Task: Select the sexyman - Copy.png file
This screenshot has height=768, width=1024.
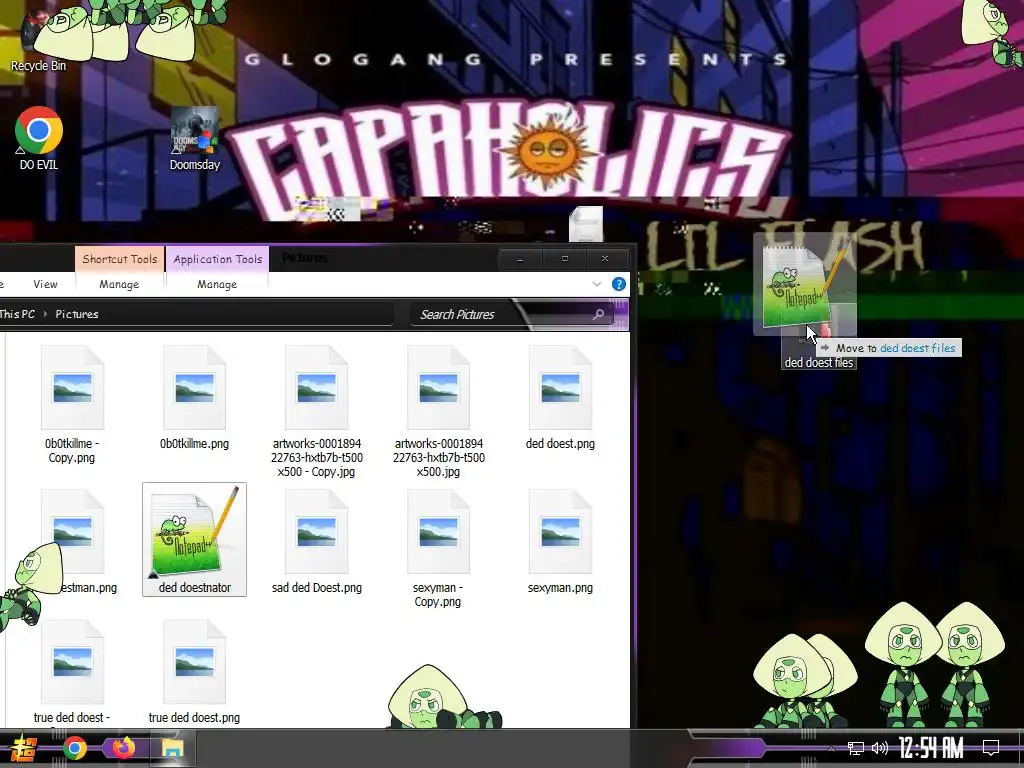Action: tap(438, 549)
